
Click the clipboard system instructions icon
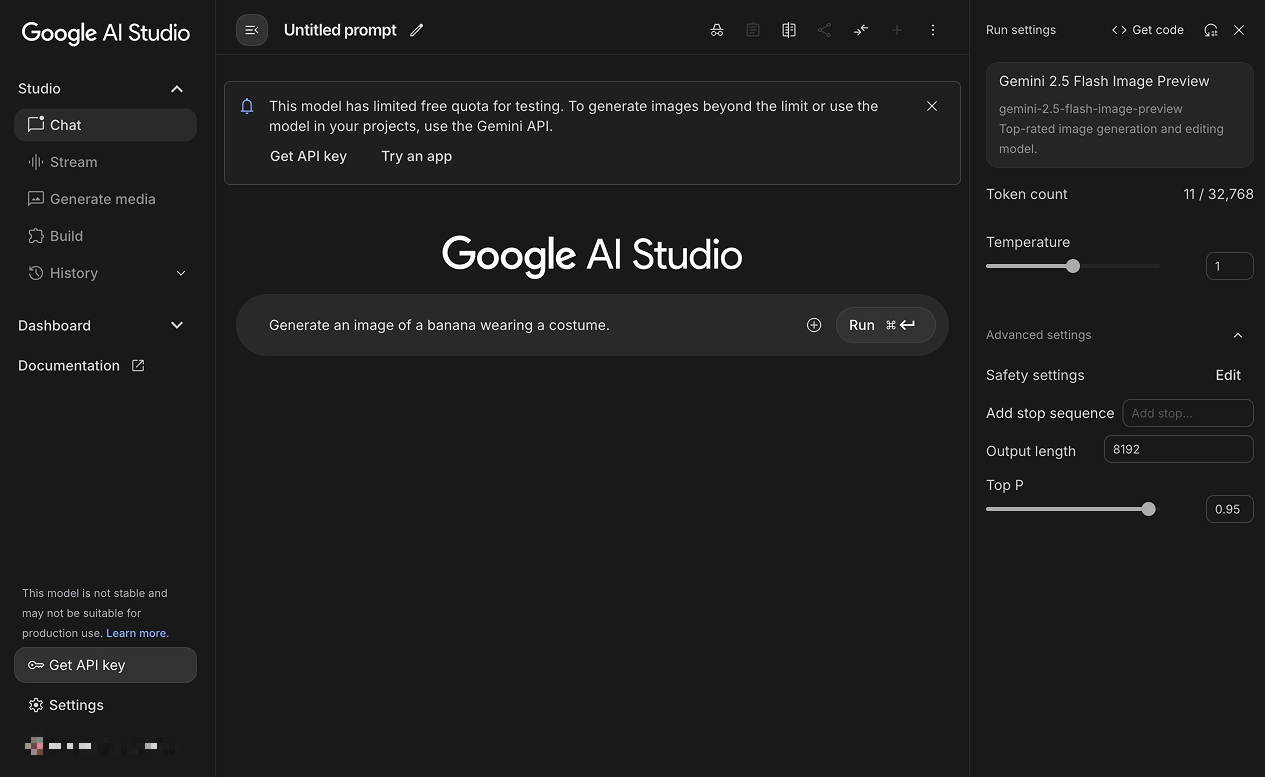(753, 30)
